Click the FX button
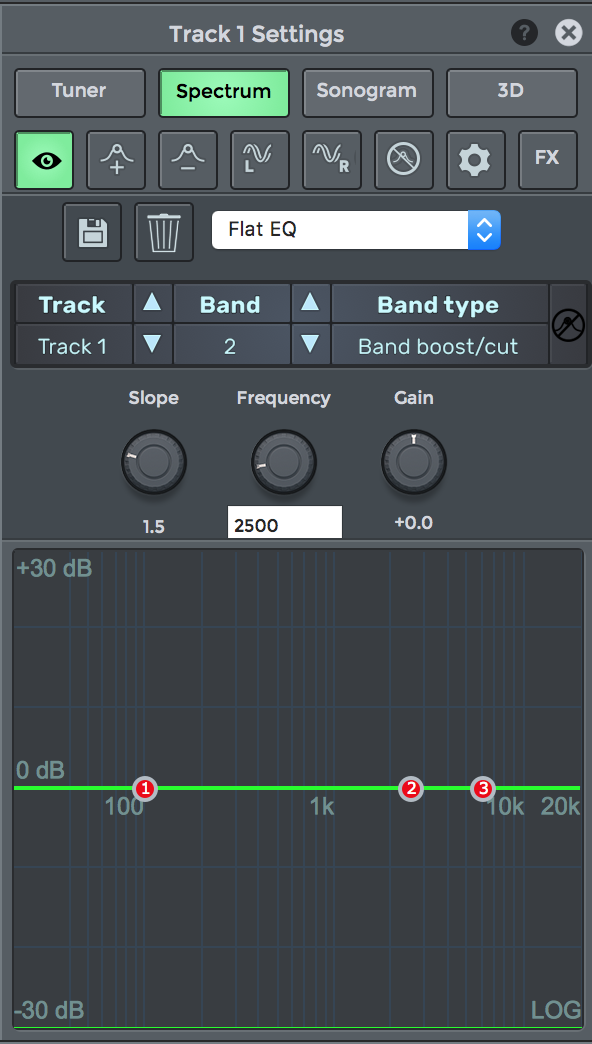This screenshot has height=1044, width=592. click(x=547, y=160)
